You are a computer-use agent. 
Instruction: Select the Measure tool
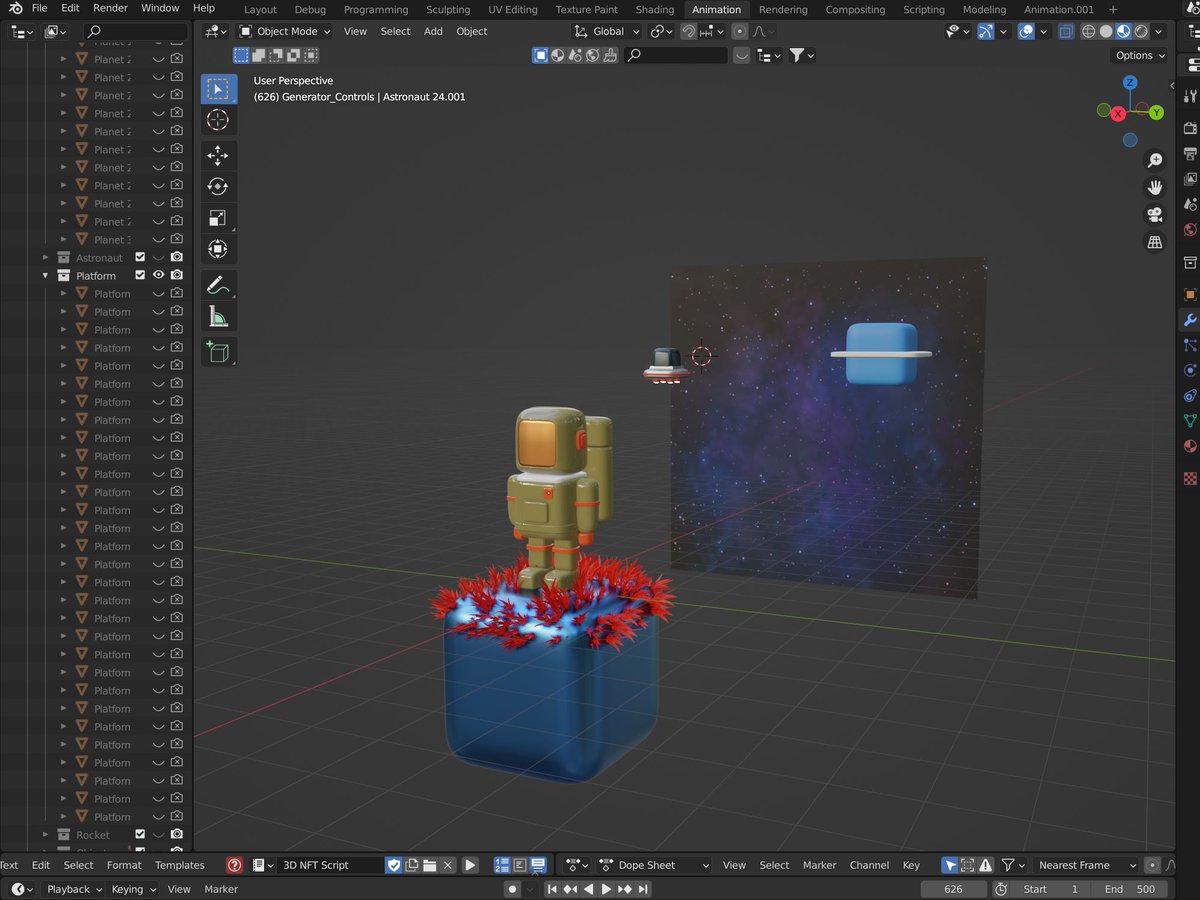(218, 315)
